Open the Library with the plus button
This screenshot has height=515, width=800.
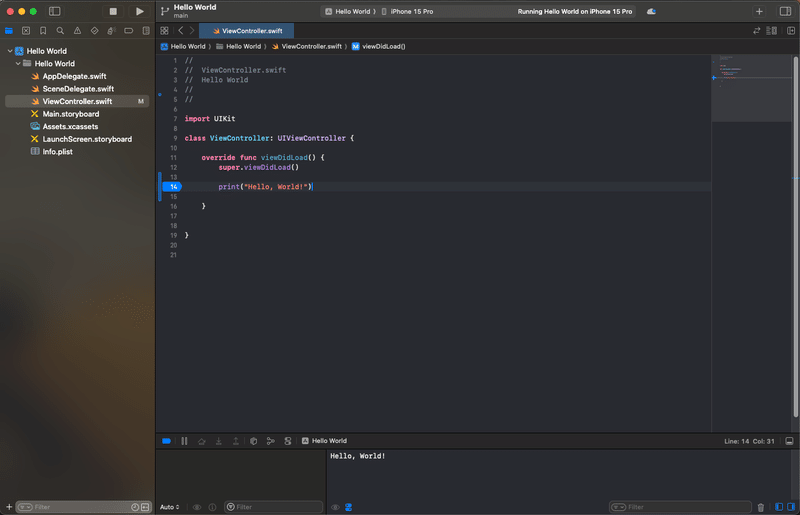759,11
